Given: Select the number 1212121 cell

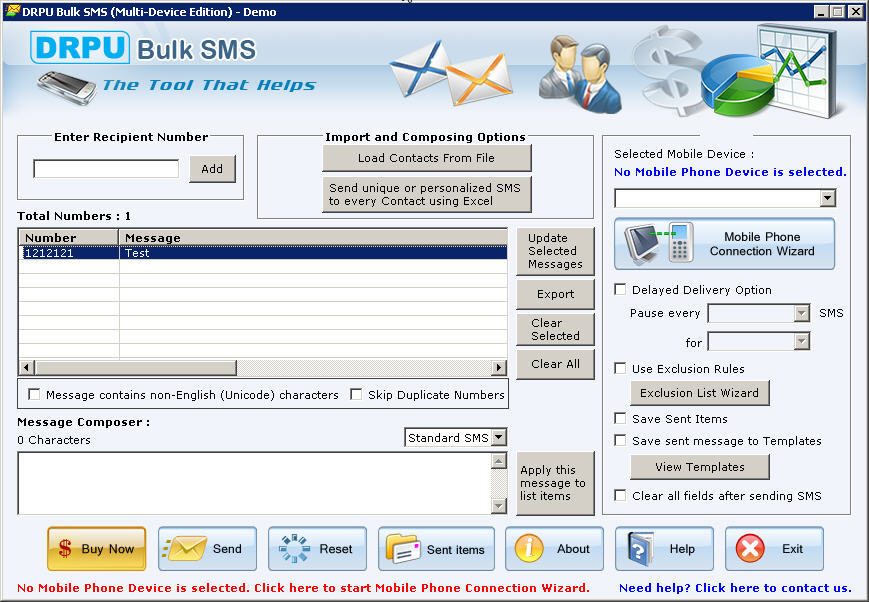Looking at the screenshot, I should point(69,253).
